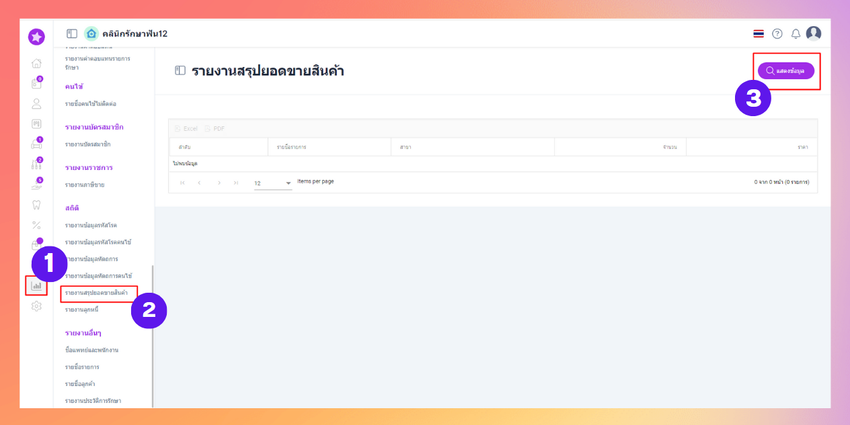The width and height of the screenshot is (850, 425).
Task: Open the patient person icon in sidebar
Action: 36,103
